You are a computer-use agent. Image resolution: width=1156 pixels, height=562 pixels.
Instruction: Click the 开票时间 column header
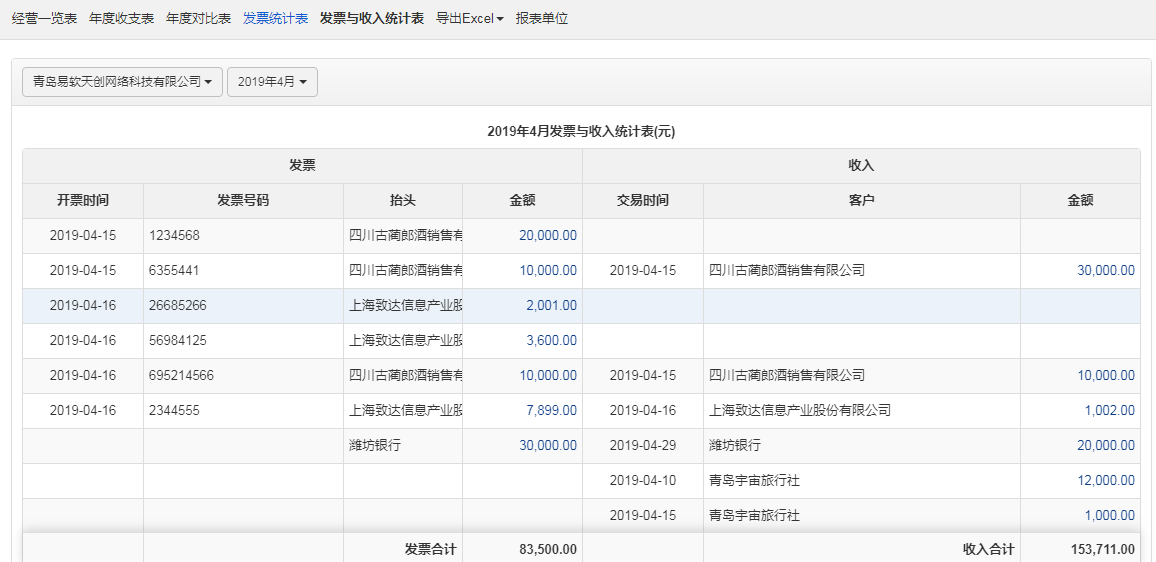[83, 201]
